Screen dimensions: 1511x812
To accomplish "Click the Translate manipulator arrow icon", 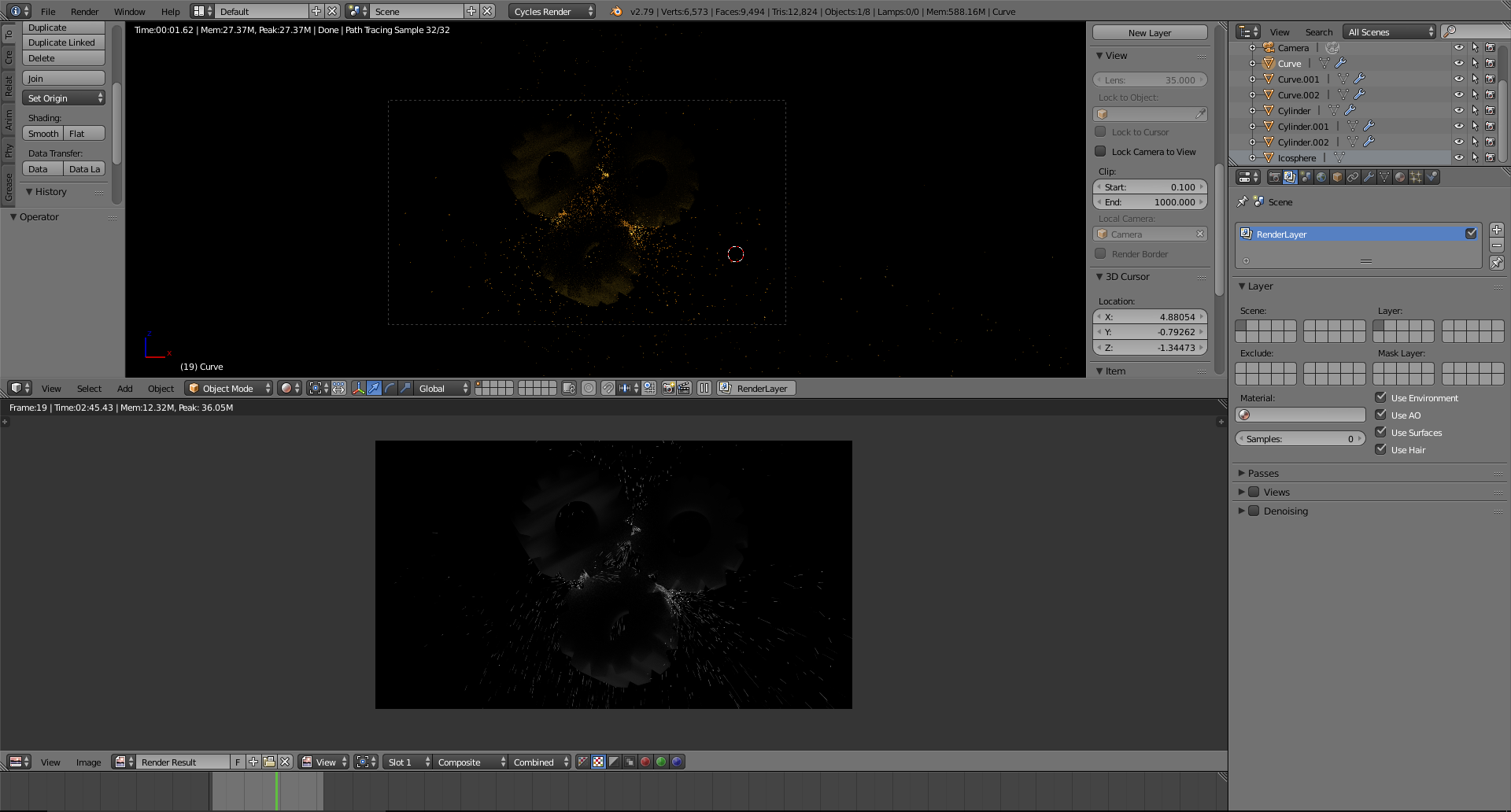I will tap(374, 388).
